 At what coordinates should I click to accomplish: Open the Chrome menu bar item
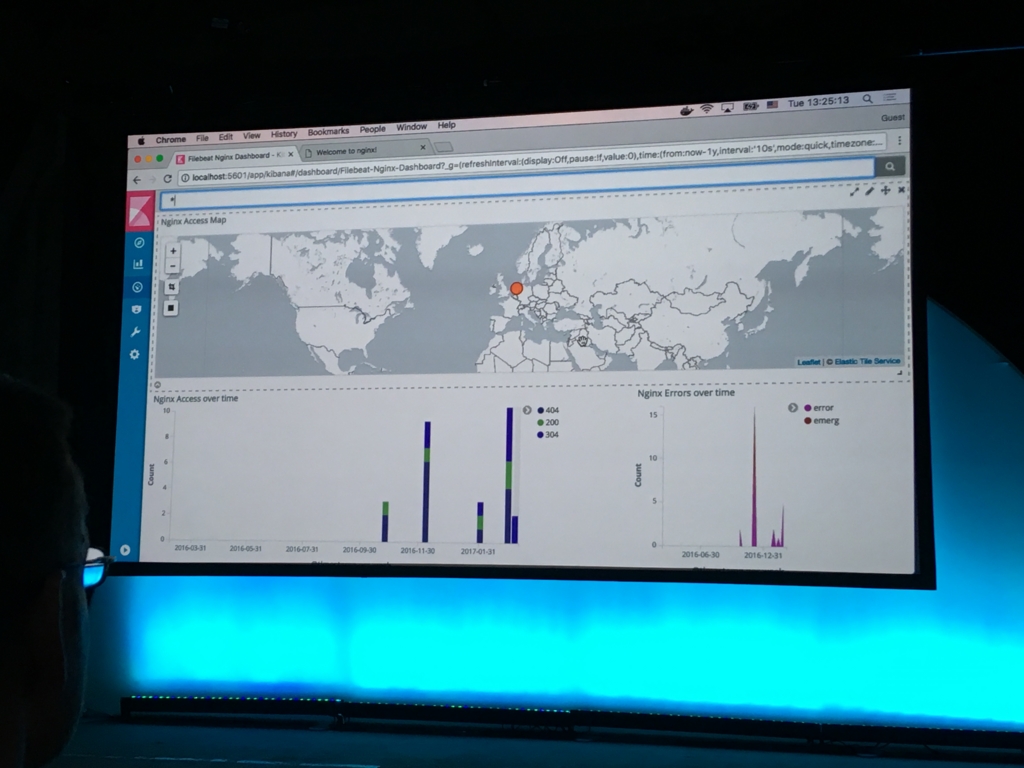pyautogui.click(x=170, y=140)
